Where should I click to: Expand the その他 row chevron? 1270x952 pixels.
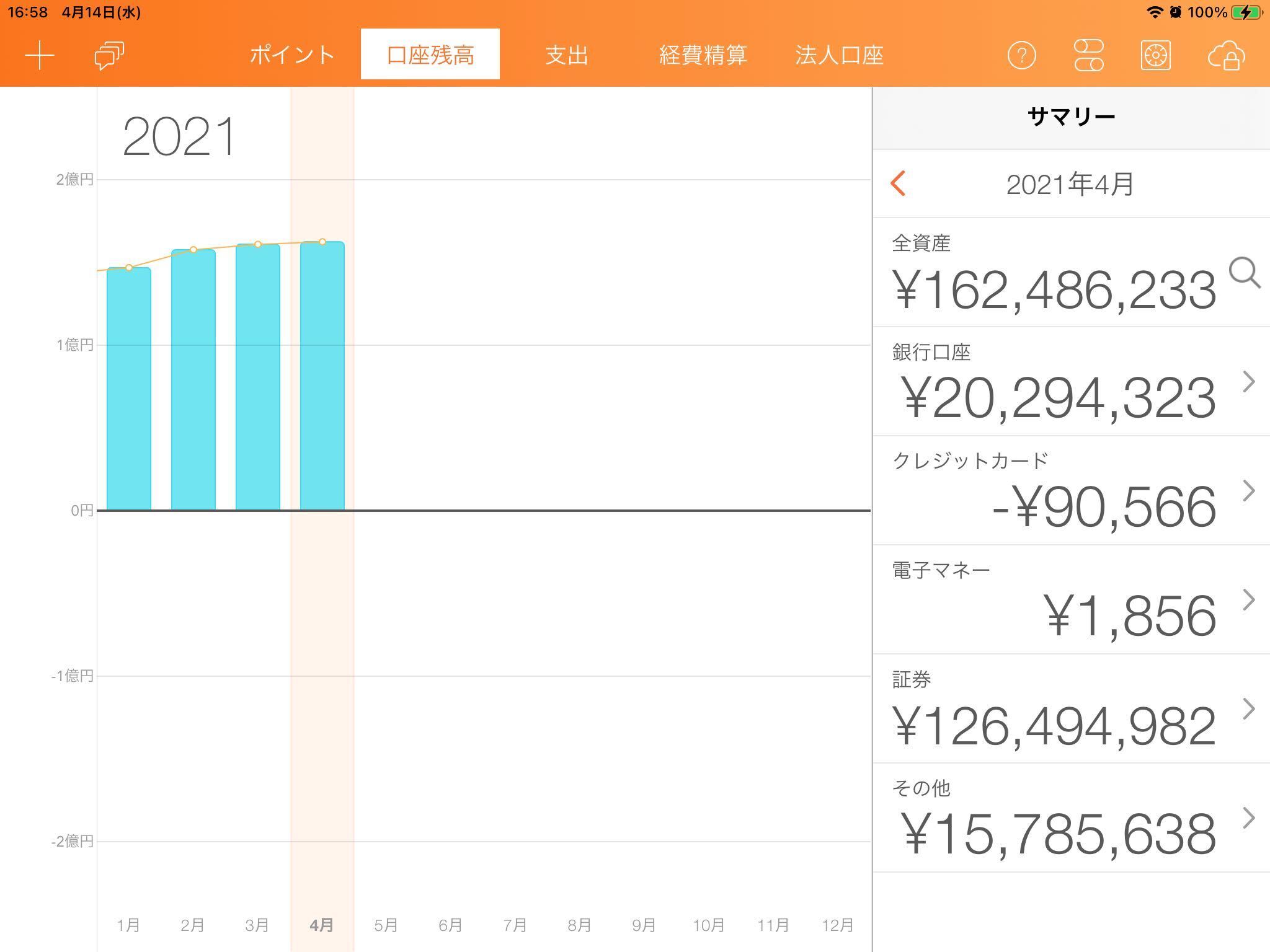(x=1248, y=818)
